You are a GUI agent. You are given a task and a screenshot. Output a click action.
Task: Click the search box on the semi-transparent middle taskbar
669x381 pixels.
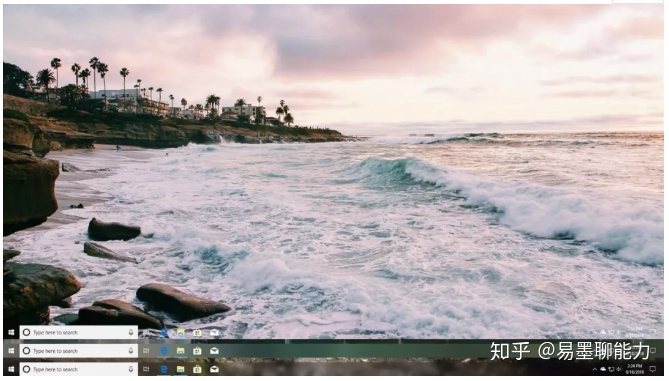79,351
